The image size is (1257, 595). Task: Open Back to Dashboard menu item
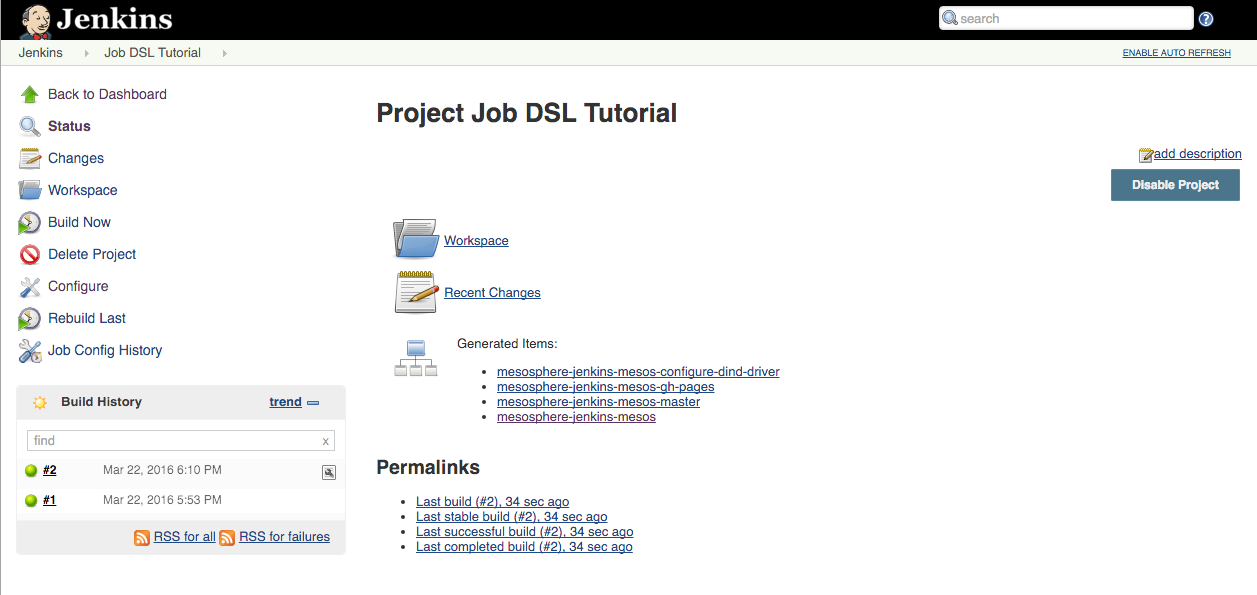coord(107,94)
